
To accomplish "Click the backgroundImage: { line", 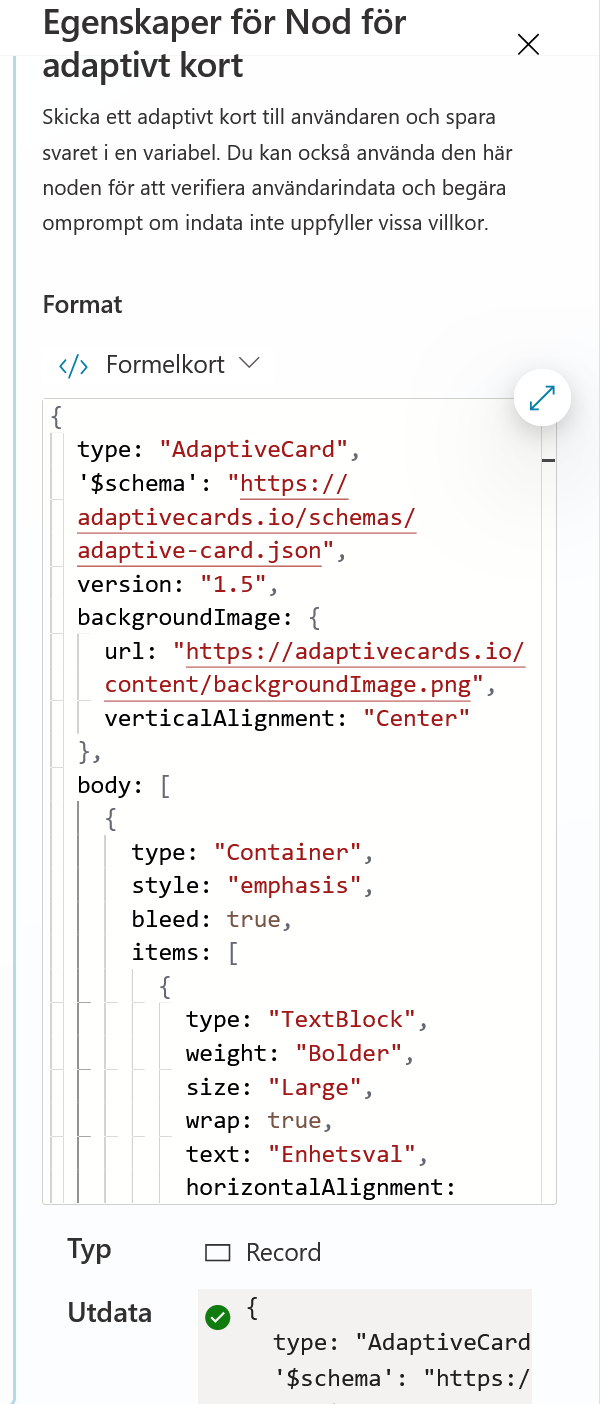I will (198, 617).
